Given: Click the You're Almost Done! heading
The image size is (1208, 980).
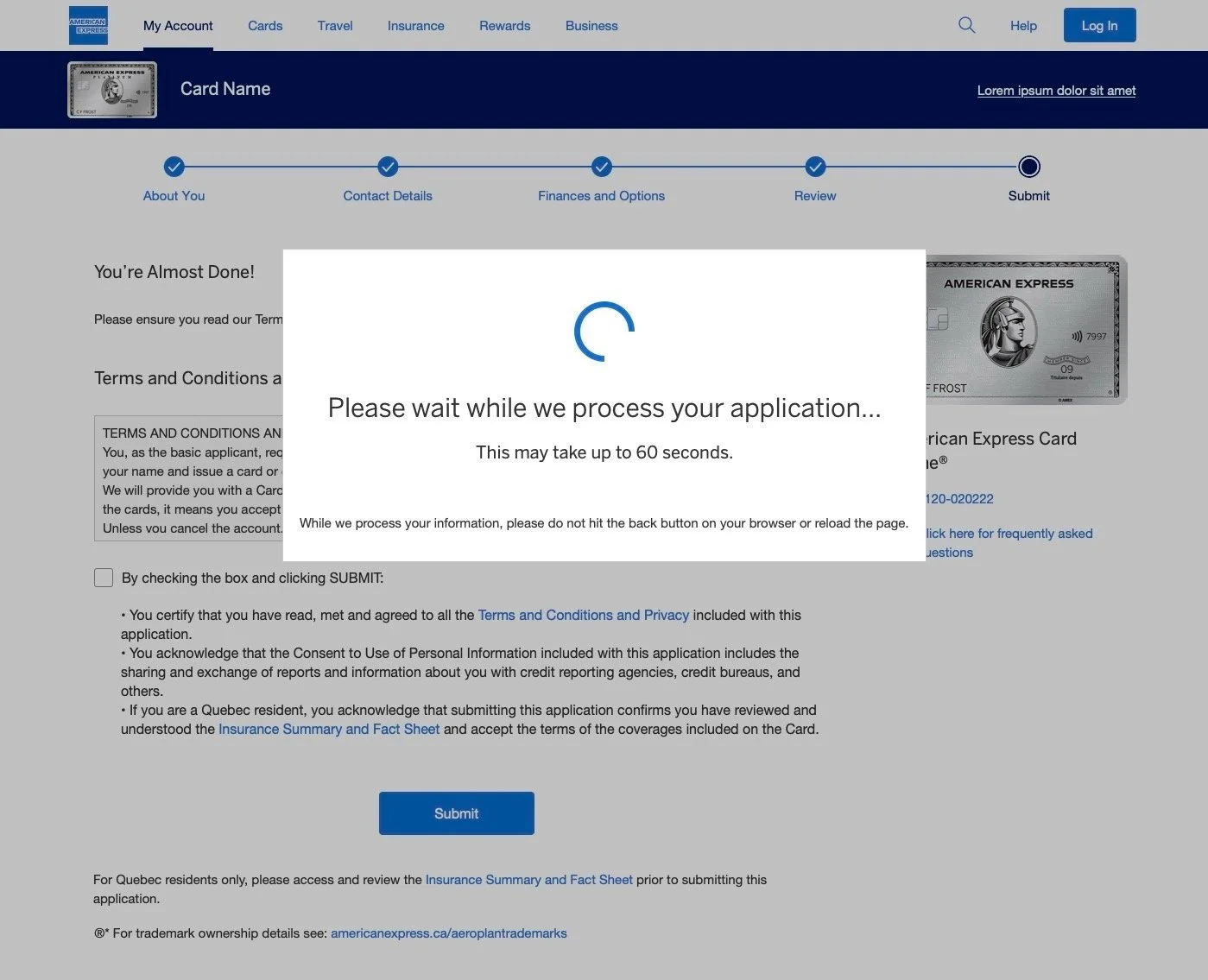Looking at the screenshot, I should [174, 272].
